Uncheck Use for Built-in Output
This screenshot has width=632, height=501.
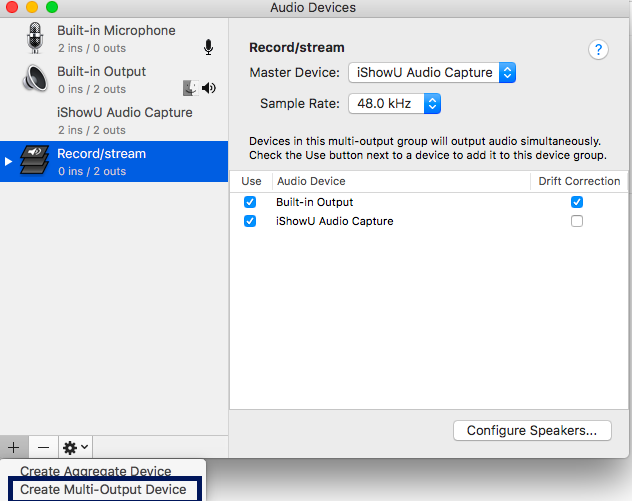pyautogui.click(x=250, y=202)
